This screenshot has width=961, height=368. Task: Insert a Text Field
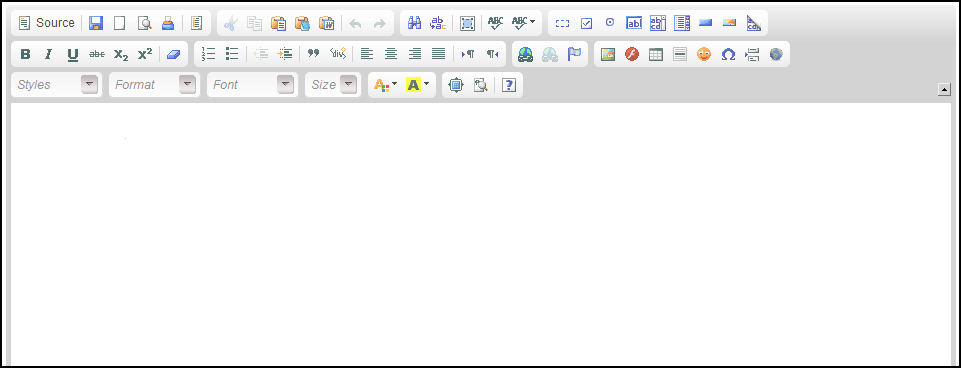[x=634, y=23]
